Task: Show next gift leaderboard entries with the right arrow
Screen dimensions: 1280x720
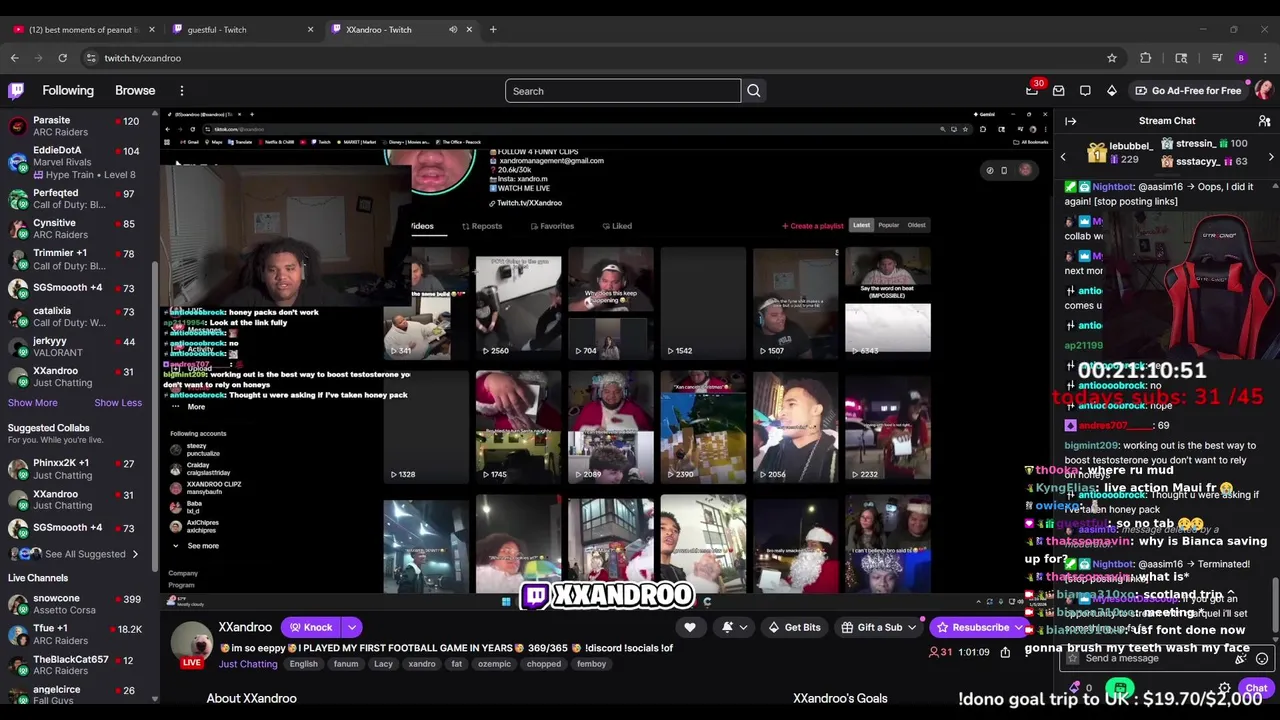Action: click(x=1271, y=157)
